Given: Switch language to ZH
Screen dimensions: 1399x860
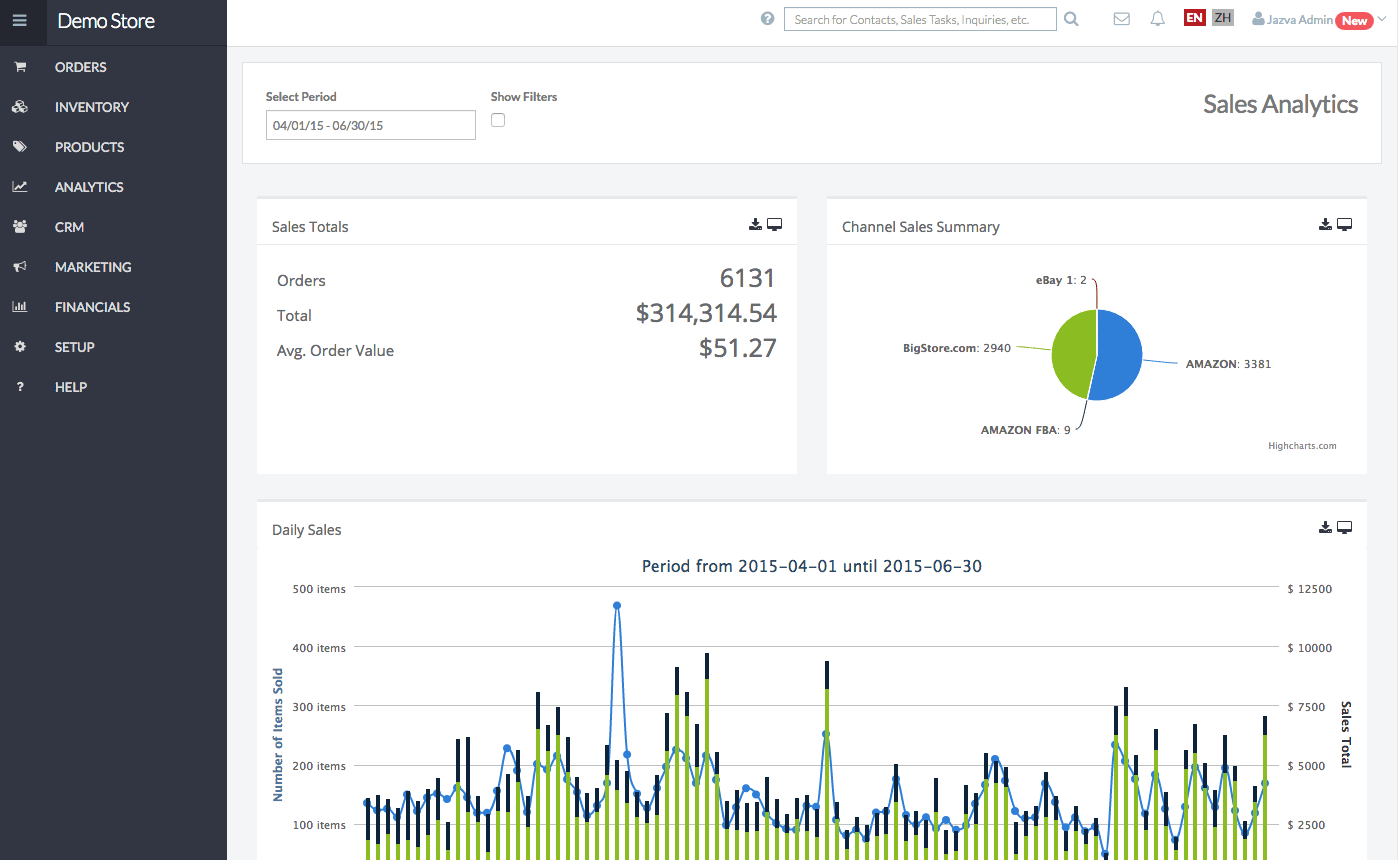Looking at the screenshot, I should (1222, 18).
